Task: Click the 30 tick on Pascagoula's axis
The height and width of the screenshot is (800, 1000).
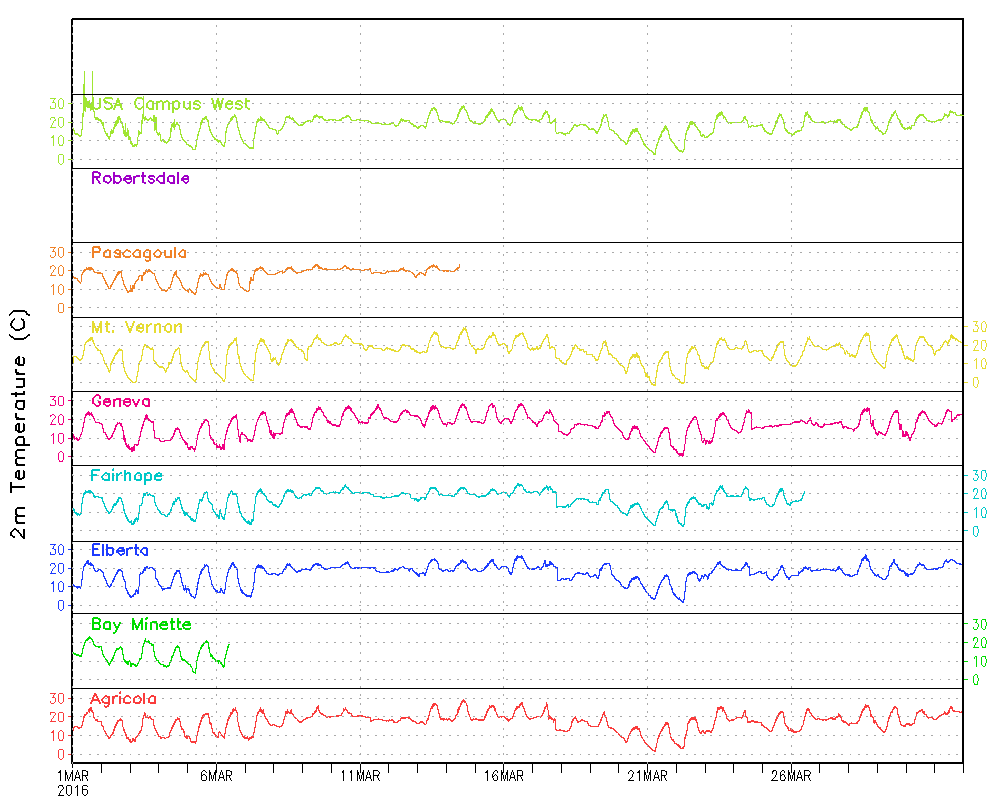Action: 57,252
